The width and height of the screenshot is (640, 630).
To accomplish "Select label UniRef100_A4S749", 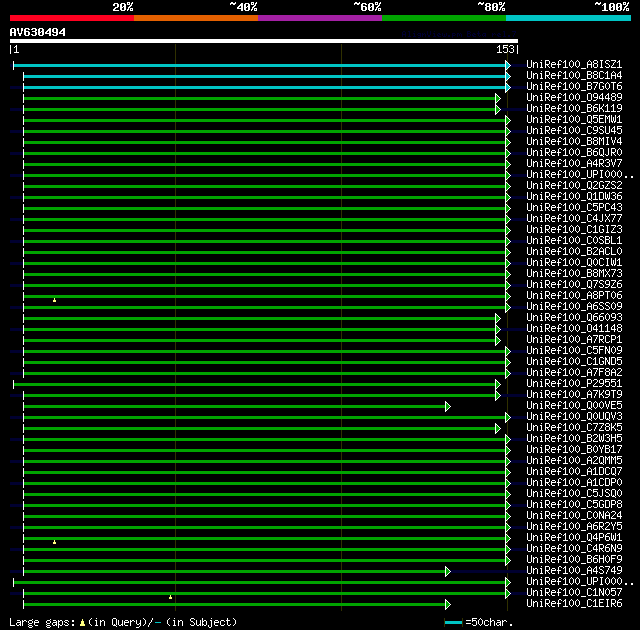I will coord(574,571).
